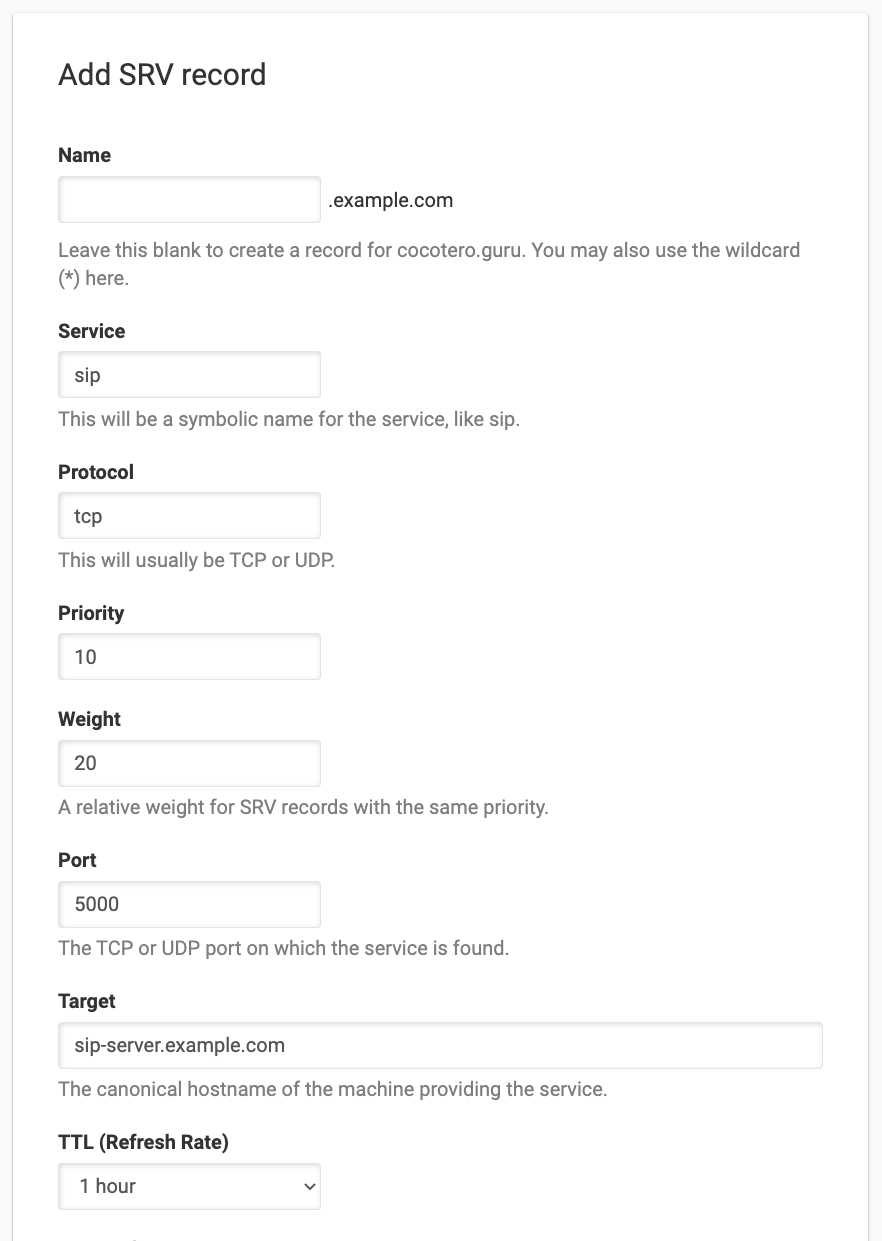Click the .example.com domain suffix text
This screenshot has height=1241, width=882.
391,201
